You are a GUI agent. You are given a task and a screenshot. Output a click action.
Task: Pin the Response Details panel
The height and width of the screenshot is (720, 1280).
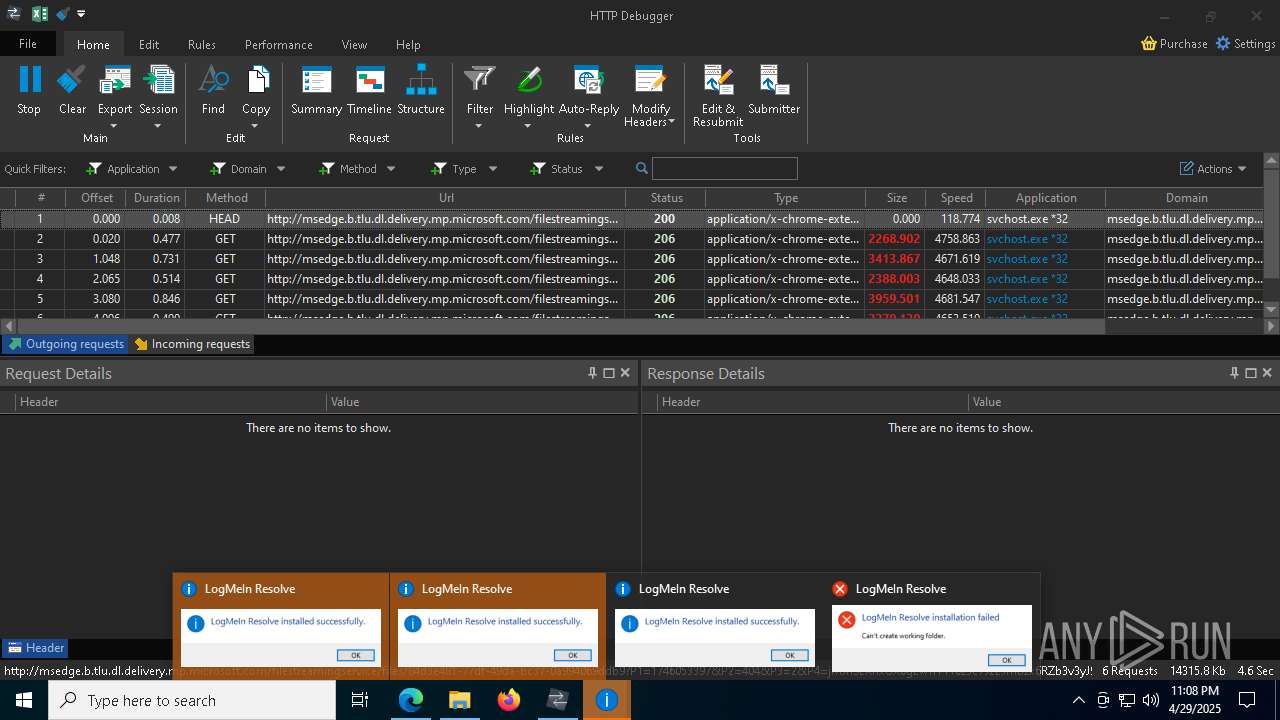click(1234, 373)
